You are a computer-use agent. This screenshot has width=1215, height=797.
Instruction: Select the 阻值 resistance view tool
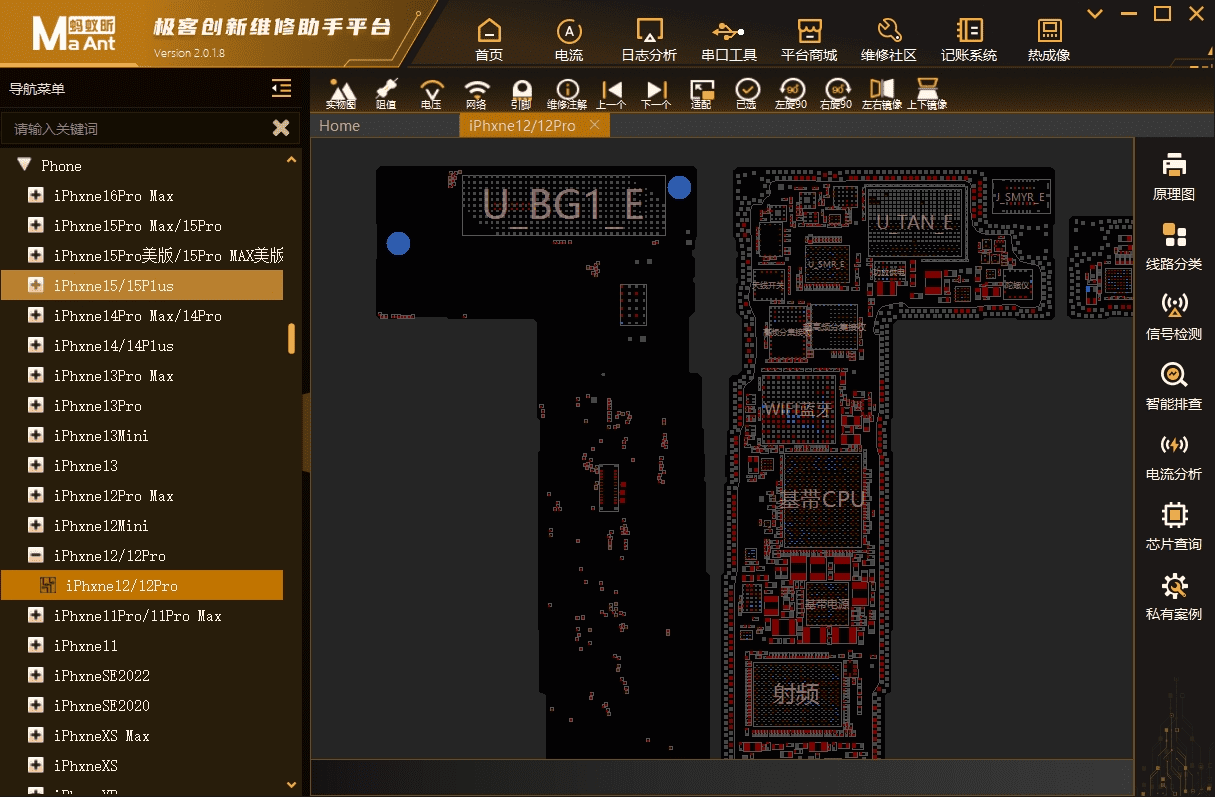(386, 94)
